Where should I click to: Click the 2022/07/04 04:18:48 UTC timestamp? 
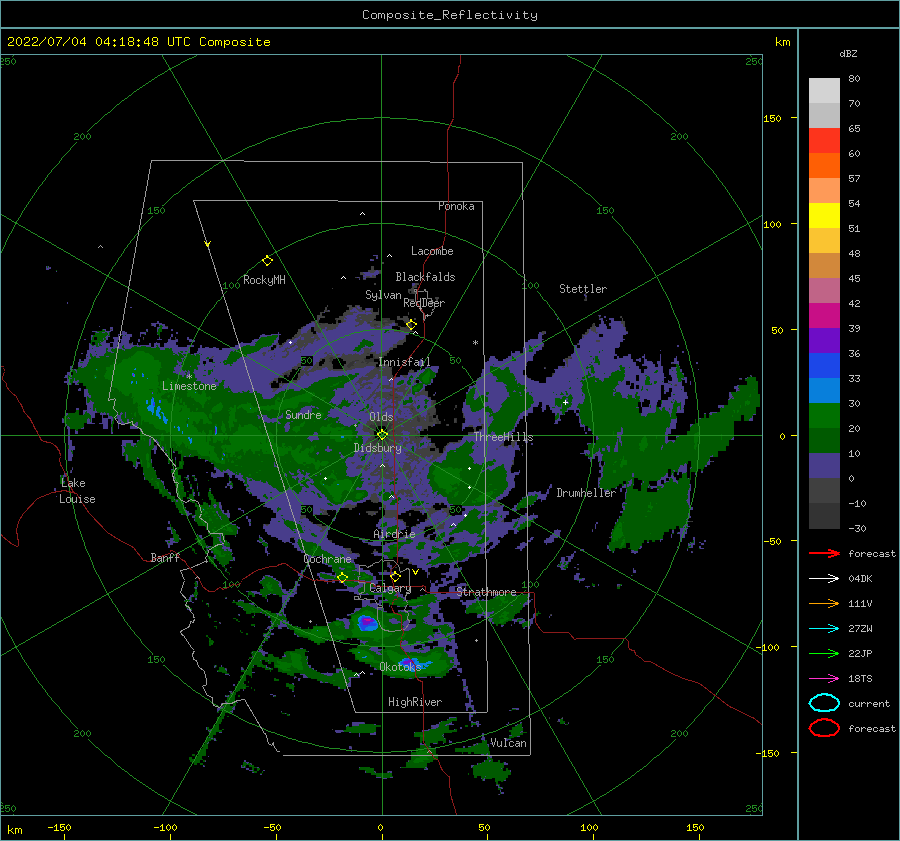coord(99,42)
